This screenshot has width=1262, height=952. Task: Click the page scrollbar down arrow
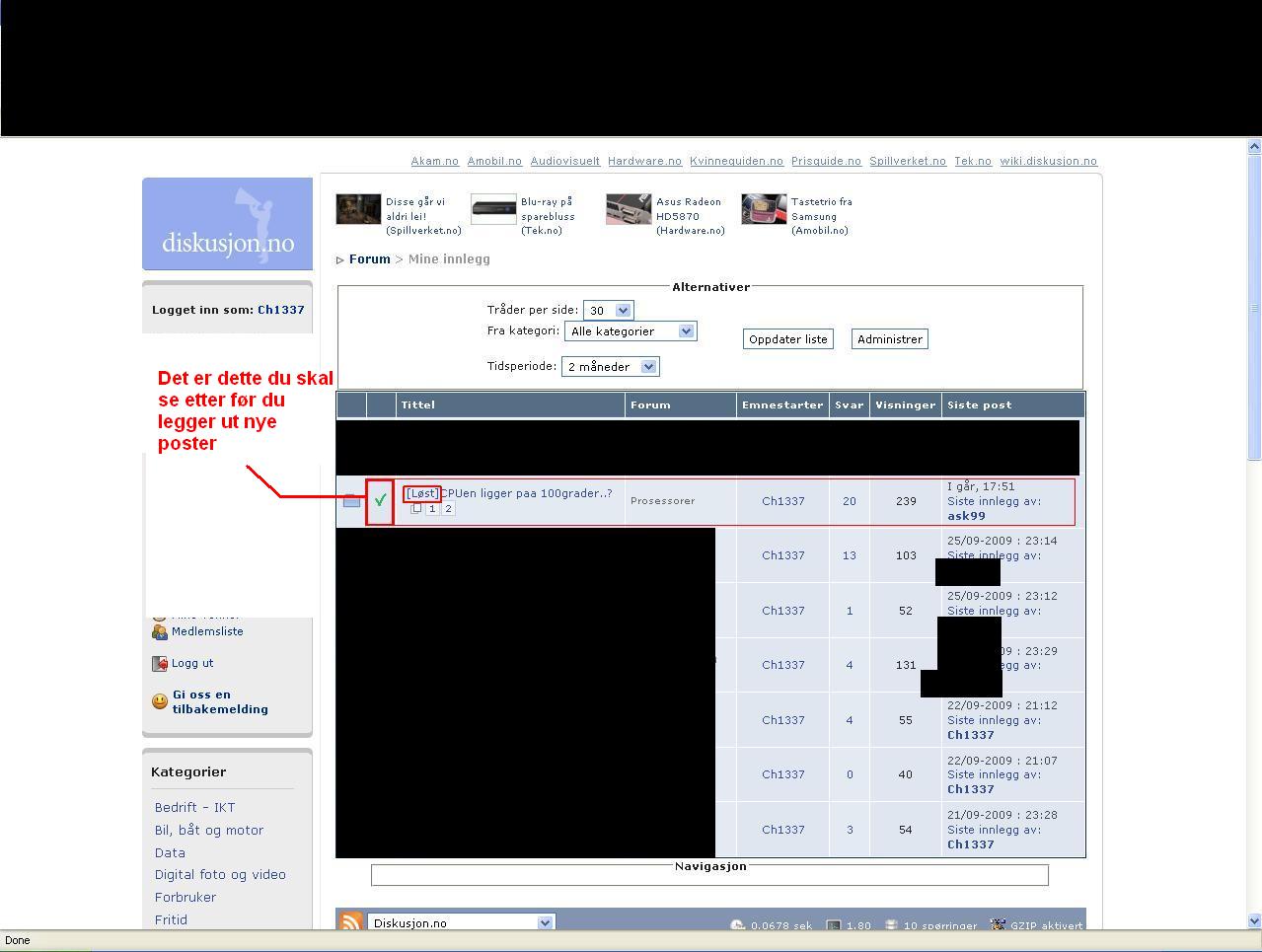1254,920
